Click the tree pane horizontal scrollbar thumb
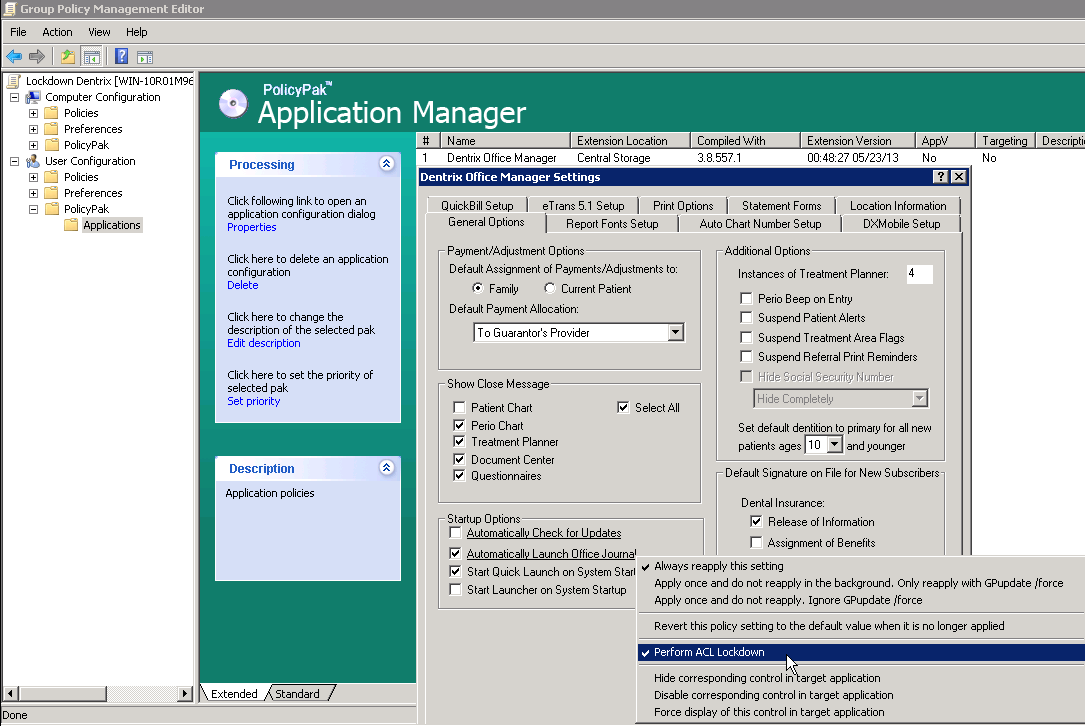This screenshot has width=1085, height=726. click(63, 693)
